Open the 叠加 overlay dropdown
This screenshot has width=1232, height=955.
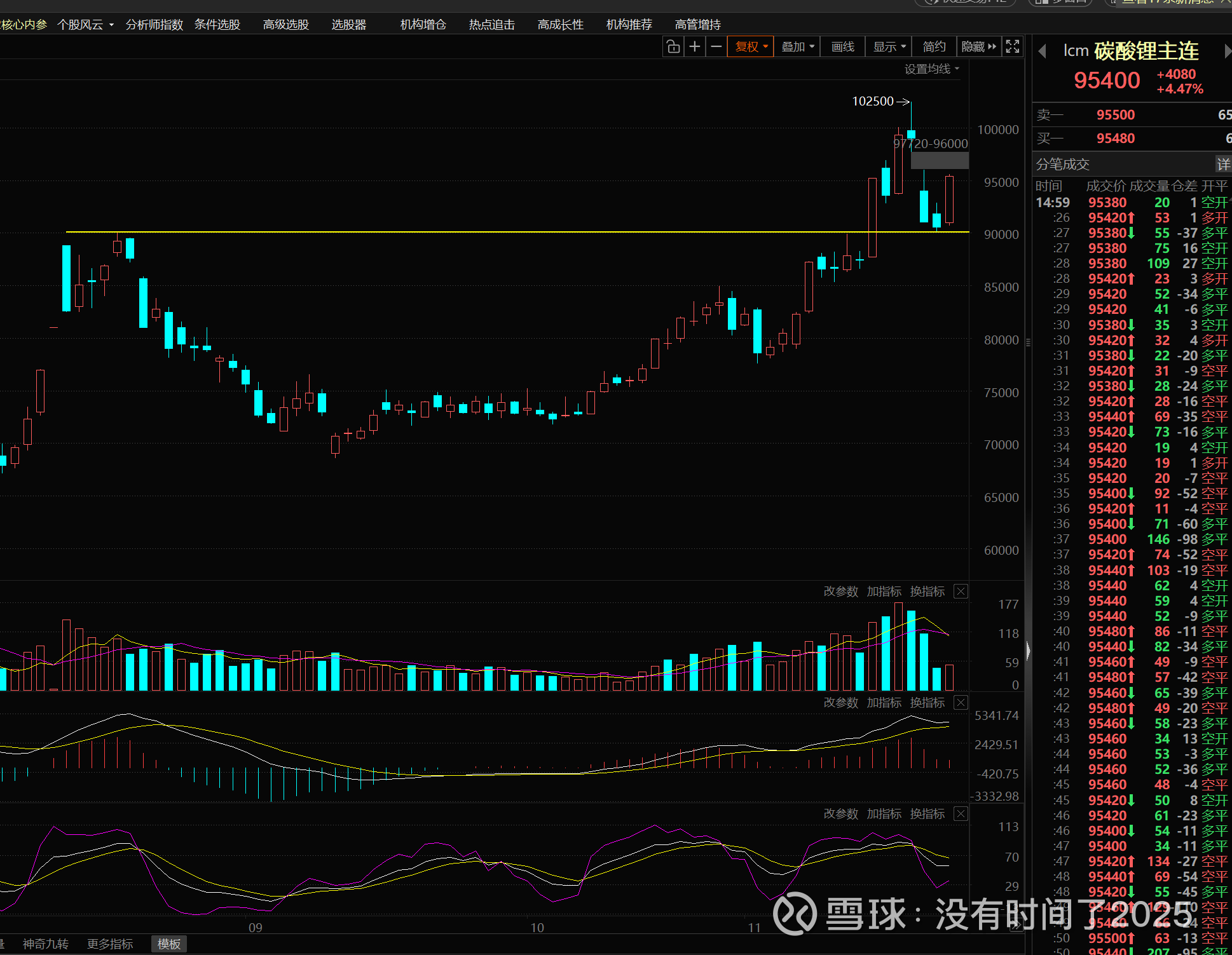pyautogui.click(x=797, y=46)
